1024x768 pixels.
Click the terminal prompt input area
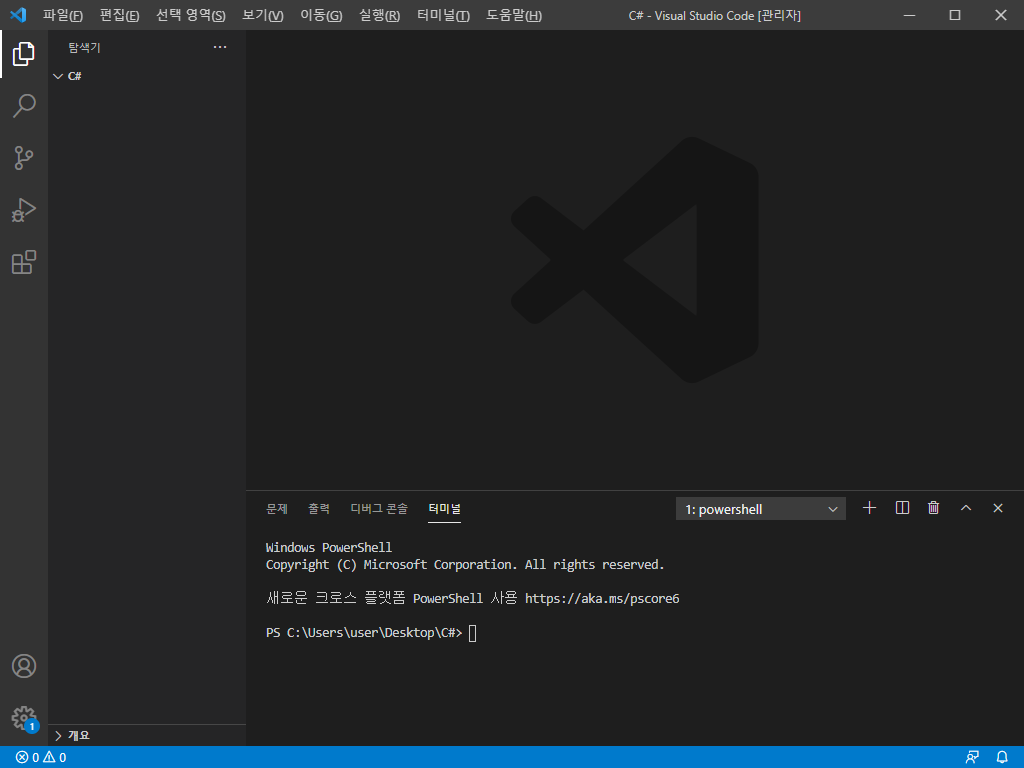(x=472, y=633)
